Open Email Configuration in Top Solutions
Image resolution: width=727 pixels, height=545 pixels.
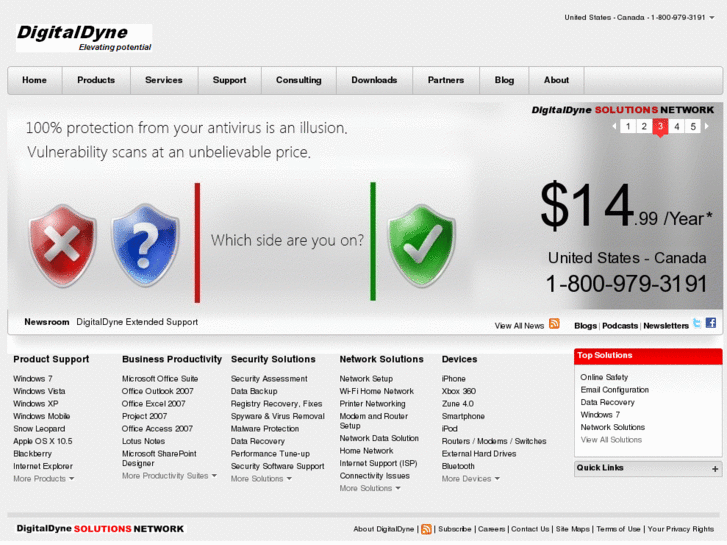[x=614, y=390]
